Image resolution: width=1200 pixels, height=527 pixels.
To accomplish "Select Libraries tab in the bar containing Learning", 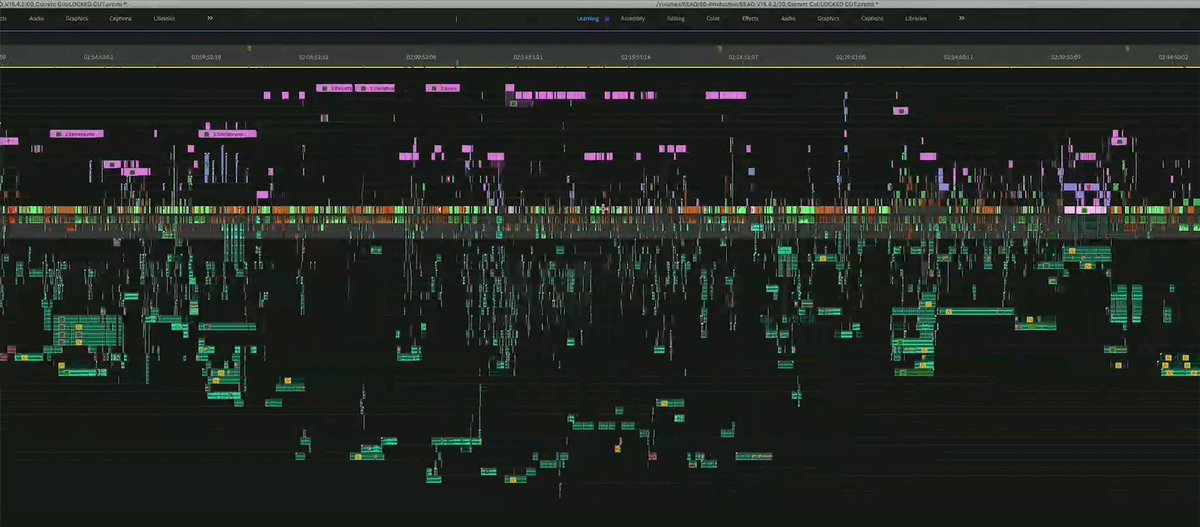I will [x=914, y=18].
